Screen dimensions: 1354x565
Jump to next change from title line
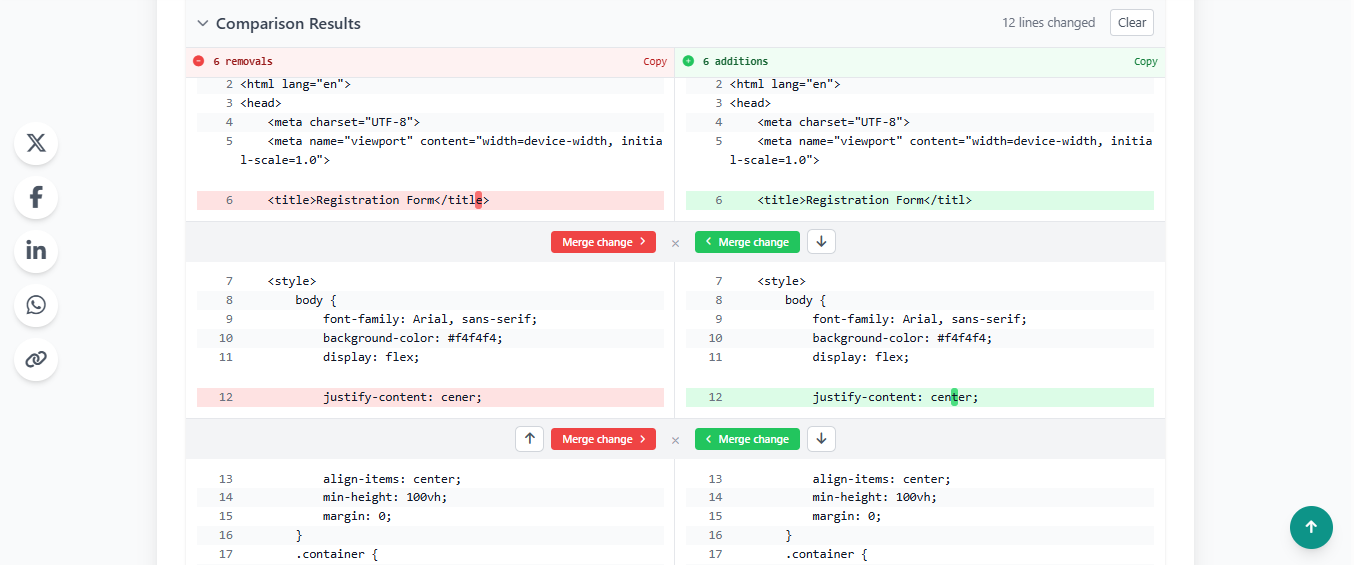click(821, 242)
